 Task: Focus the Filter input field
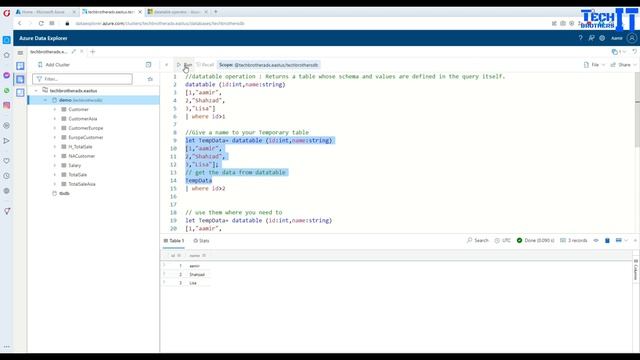pyautogui.click(x=82, y=79)
